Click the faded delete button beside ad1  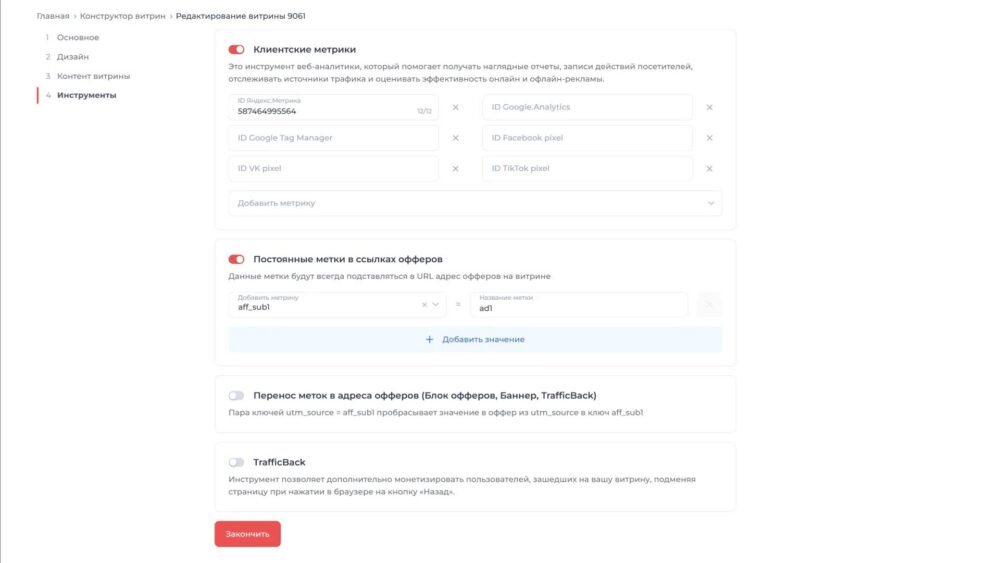click(x=710, y=305)
